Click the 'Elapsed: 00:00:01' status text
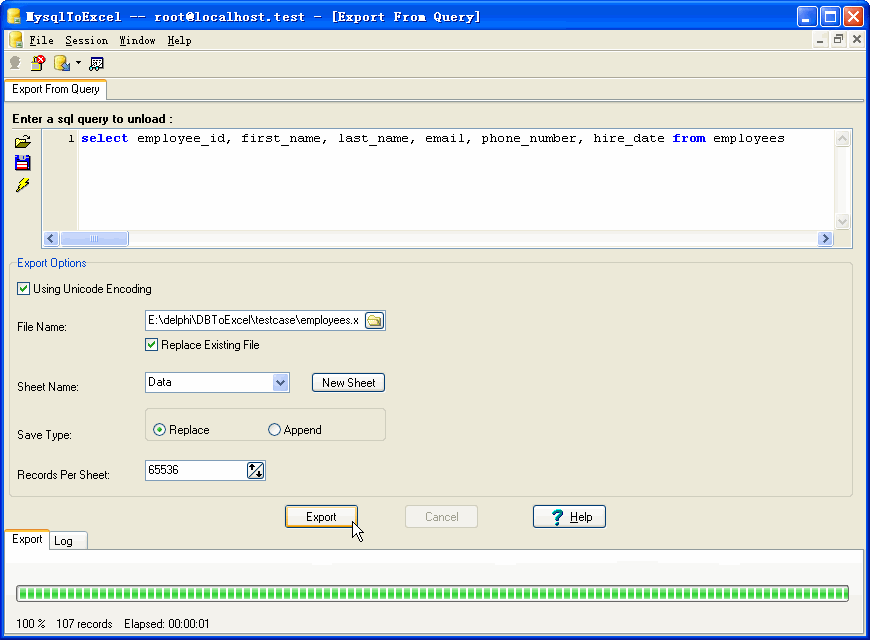870x640 pixels. point(167,624)
